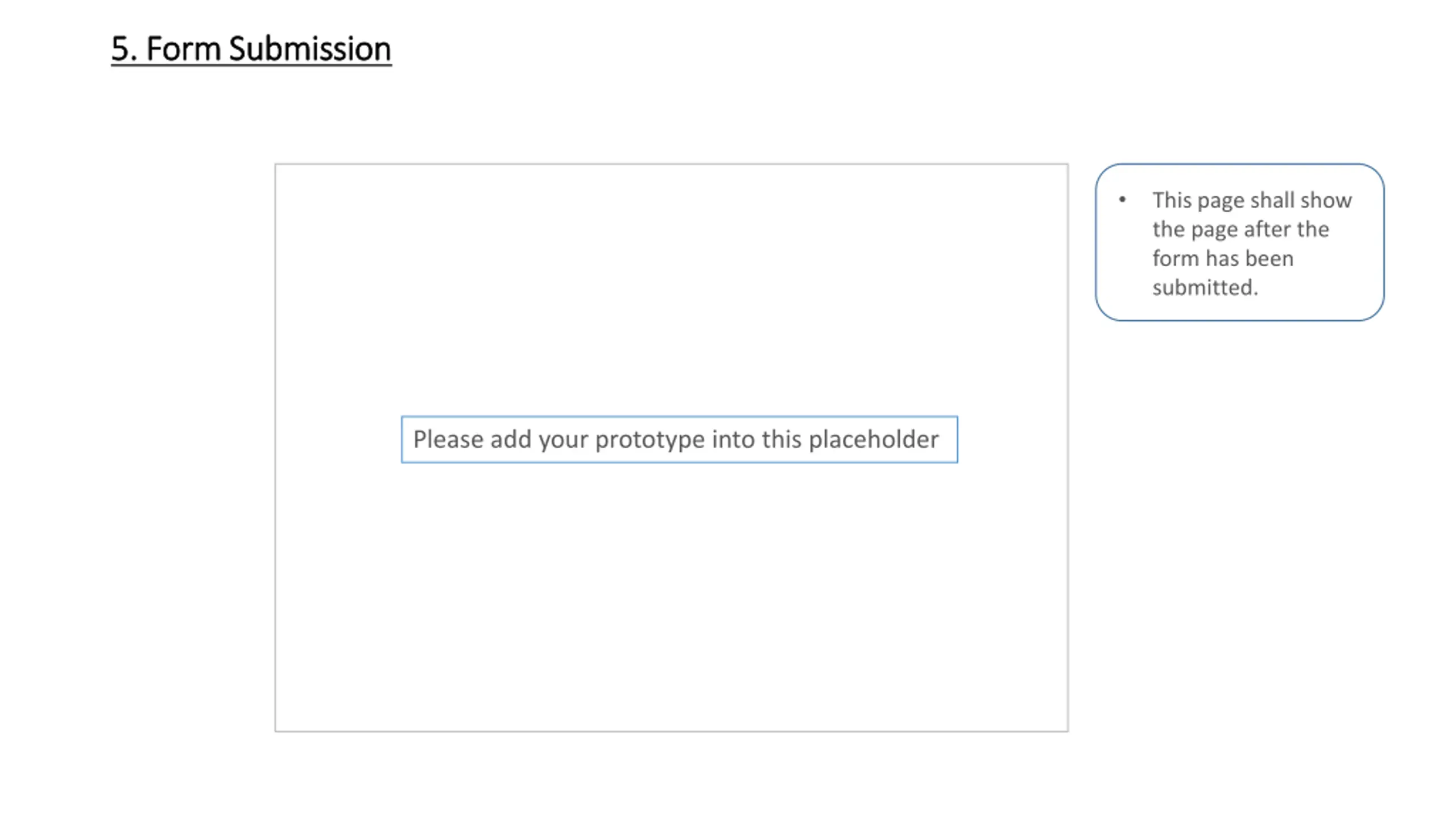Click the word "submitted." in the callout

coord(1205,287)
